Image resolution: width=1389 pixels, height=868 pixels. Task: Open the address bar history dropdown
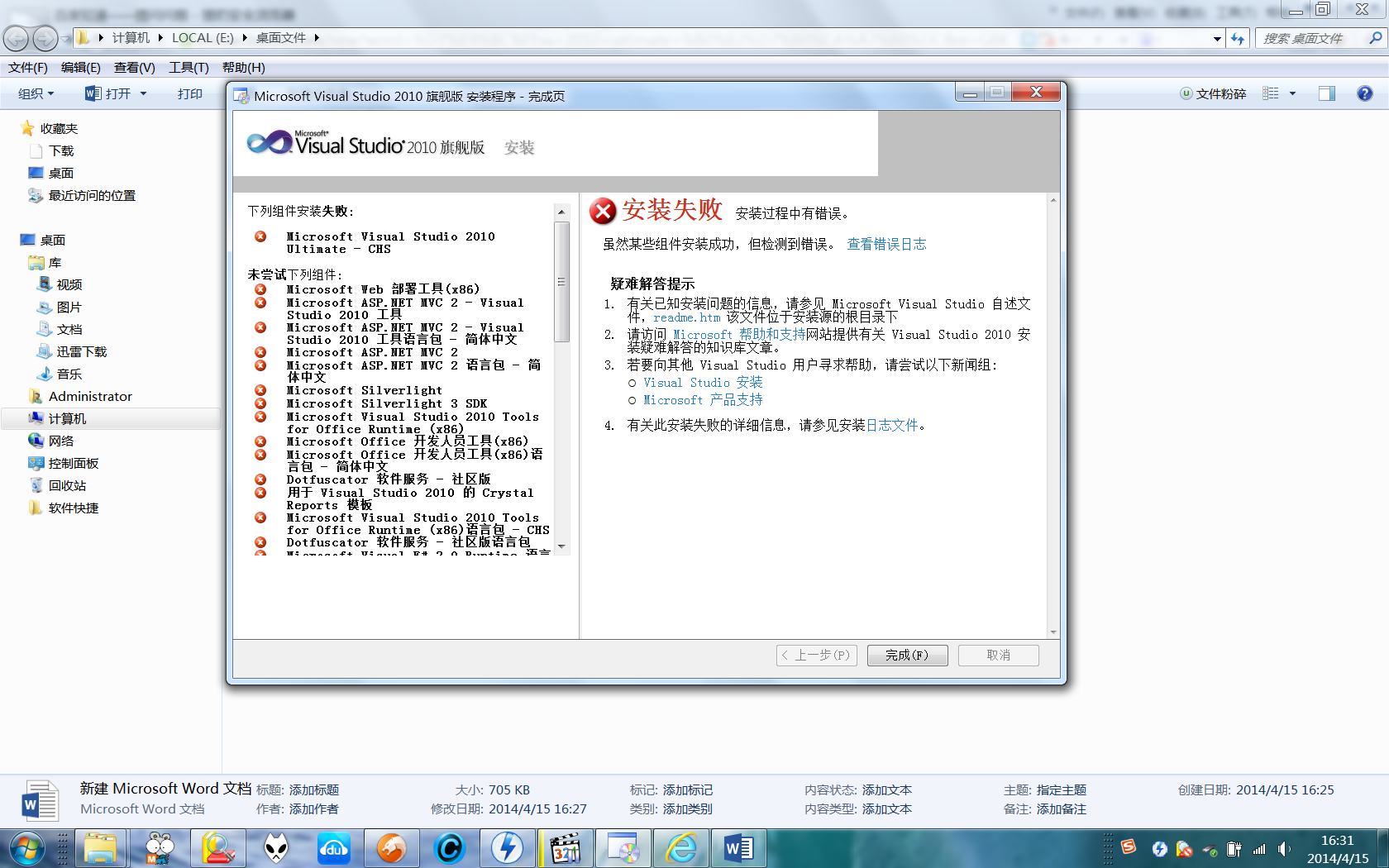click(1217, 38)
